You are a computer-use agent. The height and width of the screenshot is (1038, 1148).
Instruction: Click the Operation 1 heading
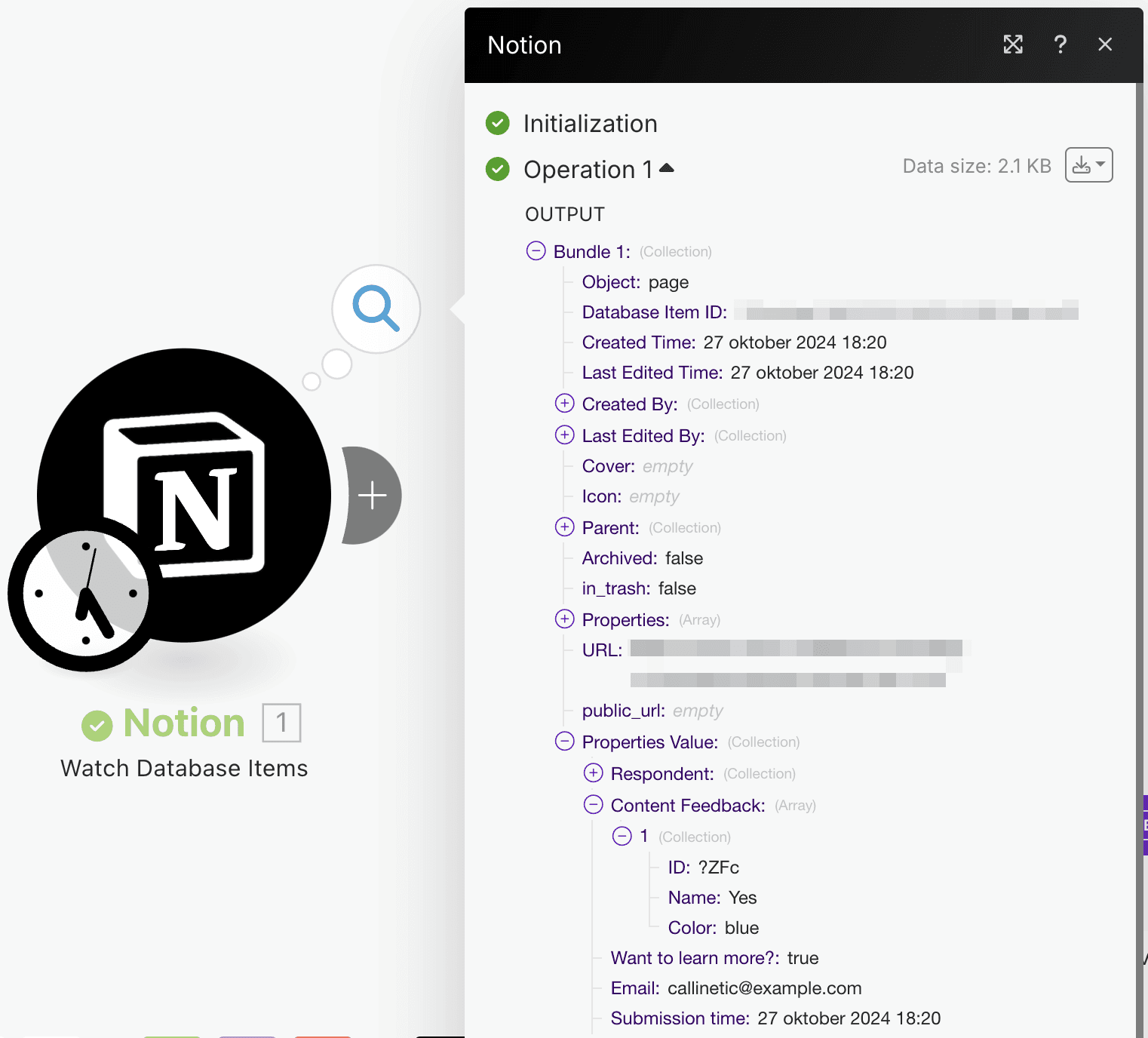pyautogui.click(x=588, y=170)
